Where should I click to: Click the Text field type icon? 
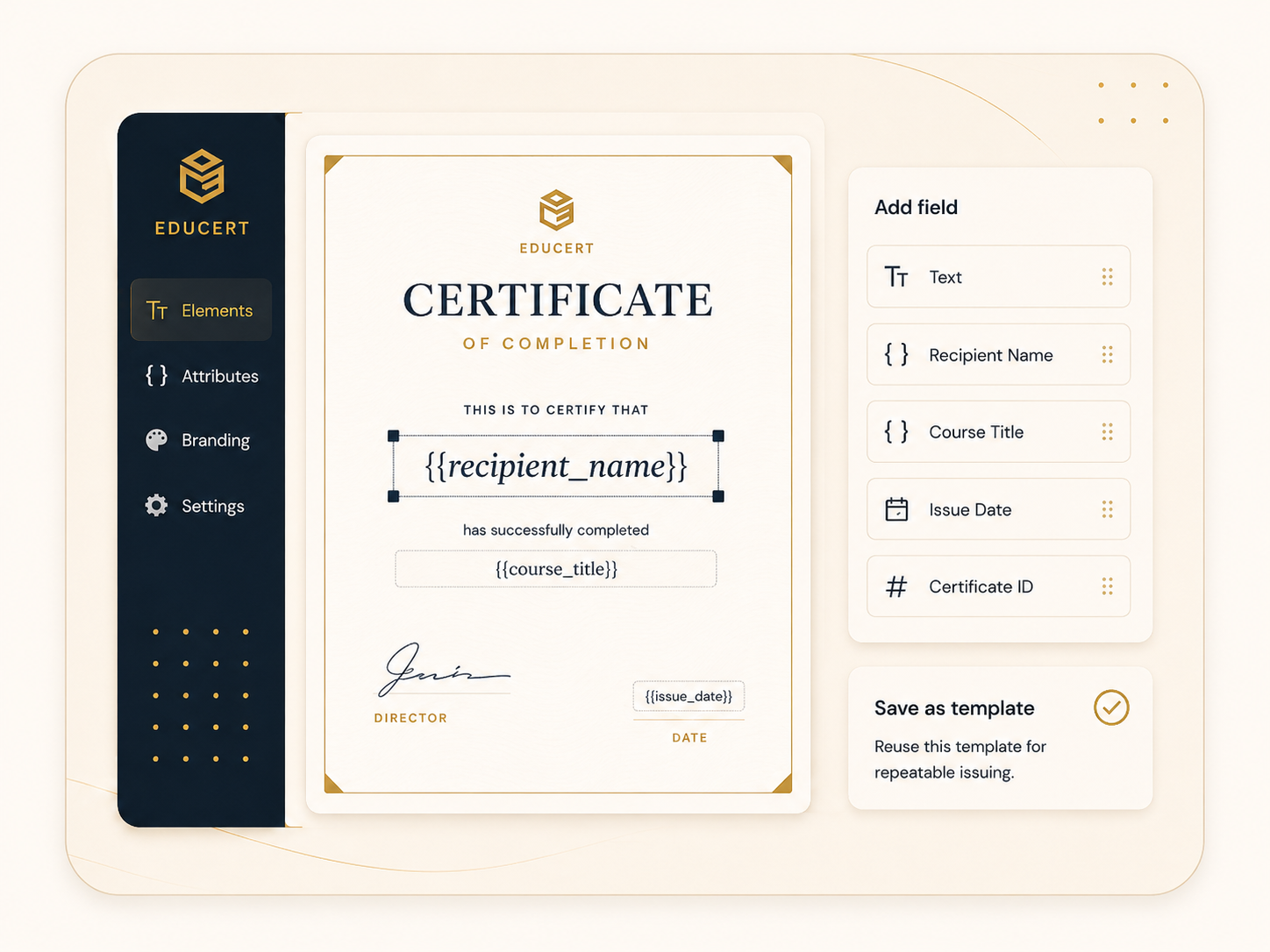pyautogui.click(x=896, y=277)
